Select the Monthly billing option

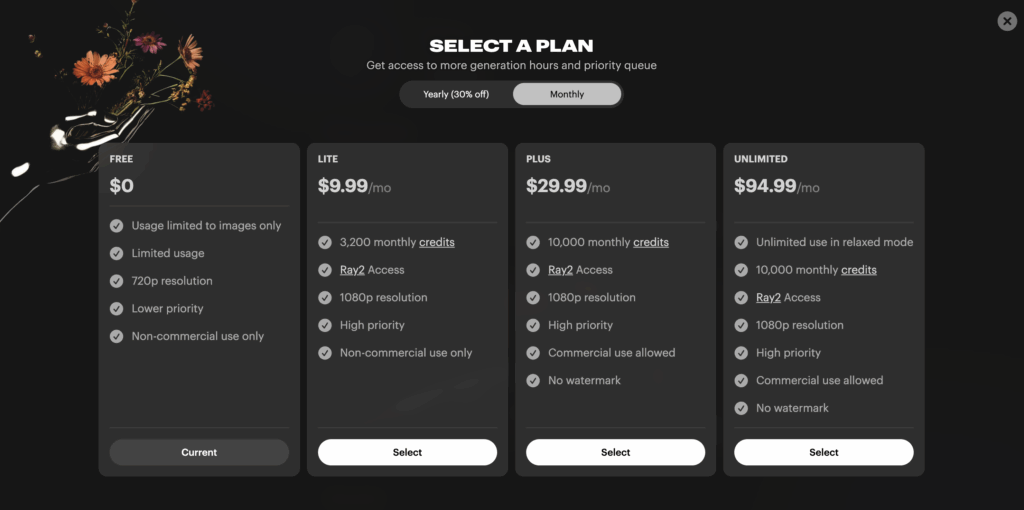pos(567,94)
